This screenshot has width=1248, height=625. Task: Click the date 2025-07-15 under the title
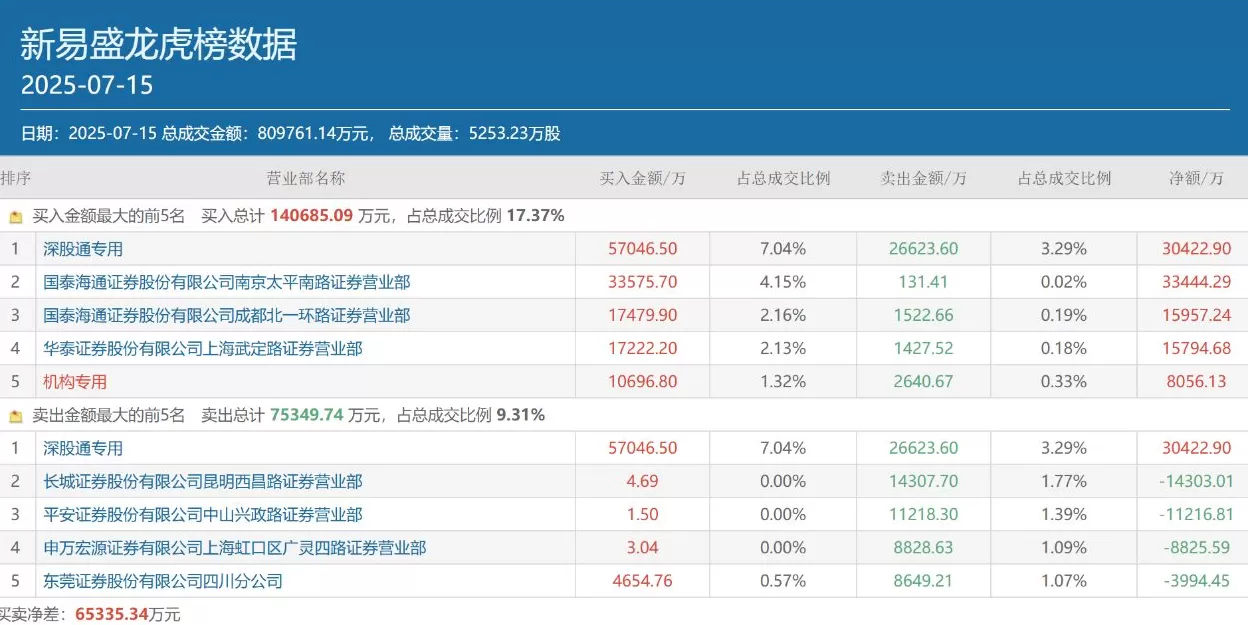87,85
